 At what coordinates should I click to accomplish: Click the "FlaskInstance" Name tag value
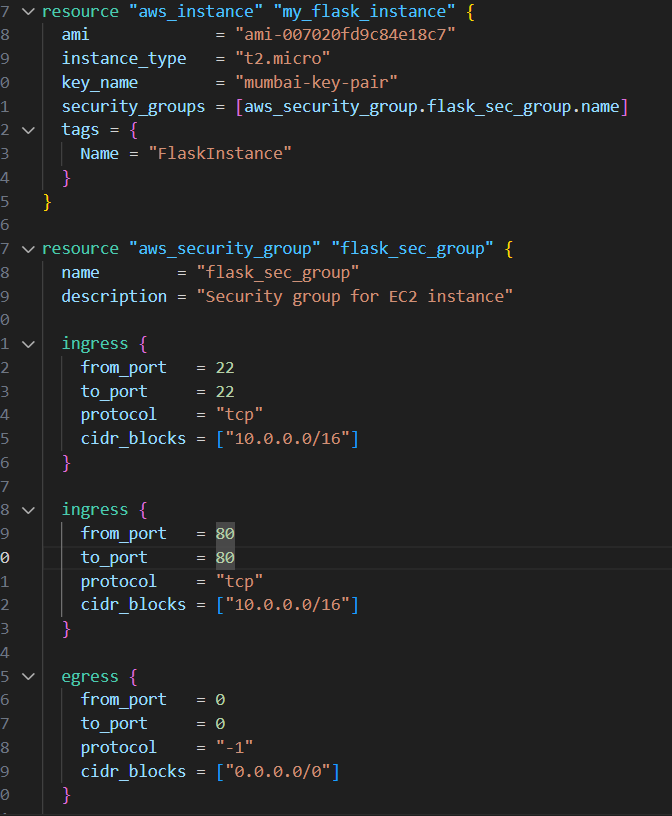(220, 154)
